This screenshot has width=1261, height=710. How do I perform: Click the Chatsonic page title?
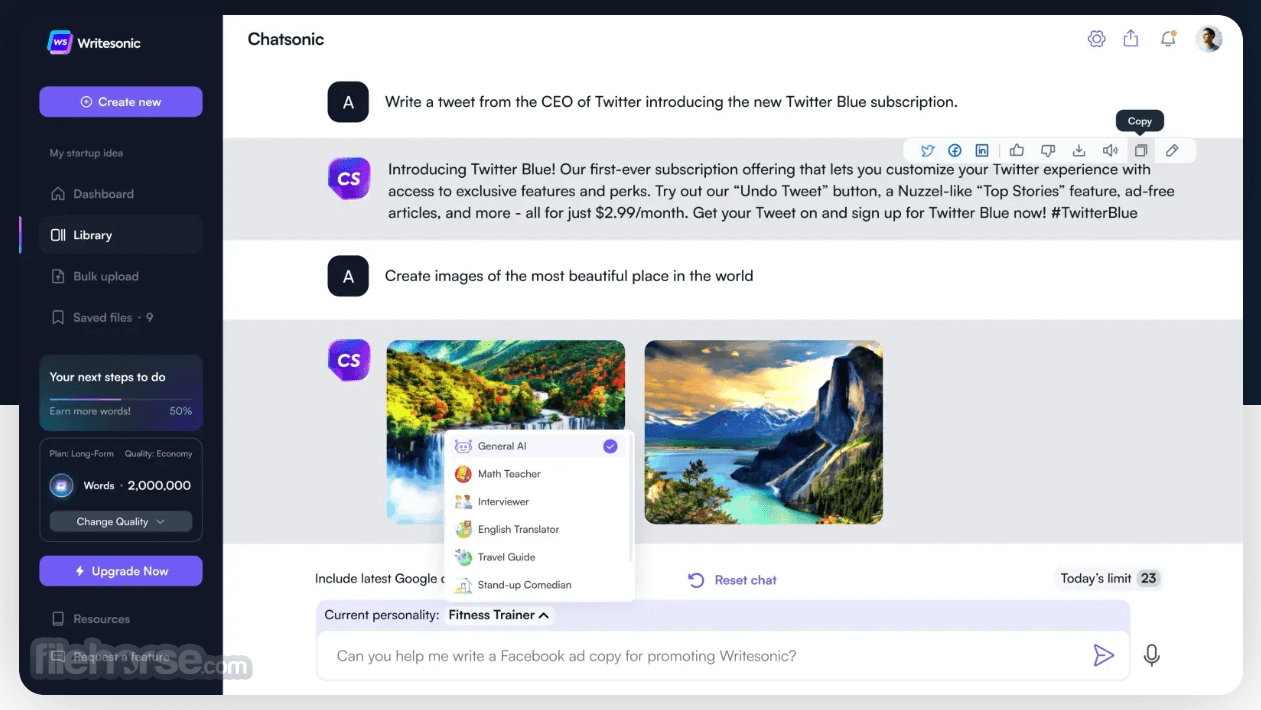coord(286,40)
